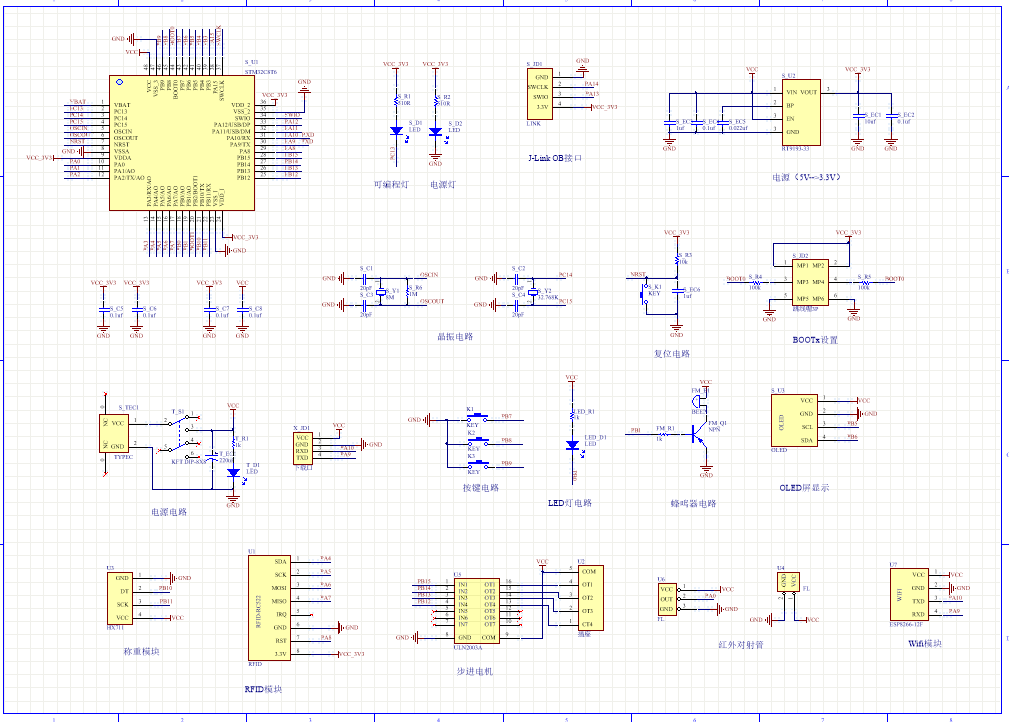
Task: Select the 红外对射管 caption text
Action: 741,646
